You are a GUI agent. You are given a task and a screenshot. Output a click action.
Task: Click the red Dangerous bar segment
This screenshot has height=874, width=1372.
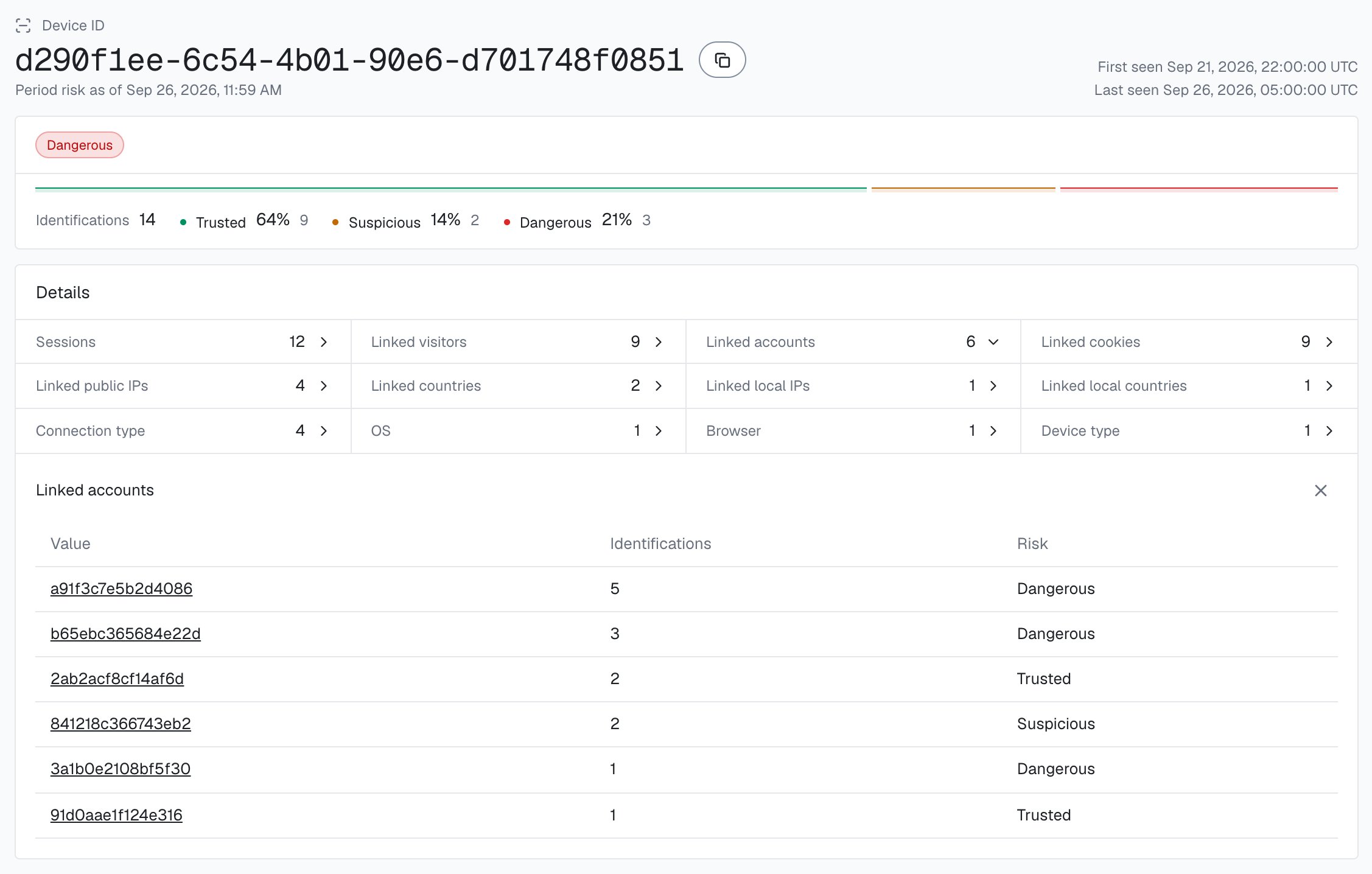click(x=1199, y=189)
